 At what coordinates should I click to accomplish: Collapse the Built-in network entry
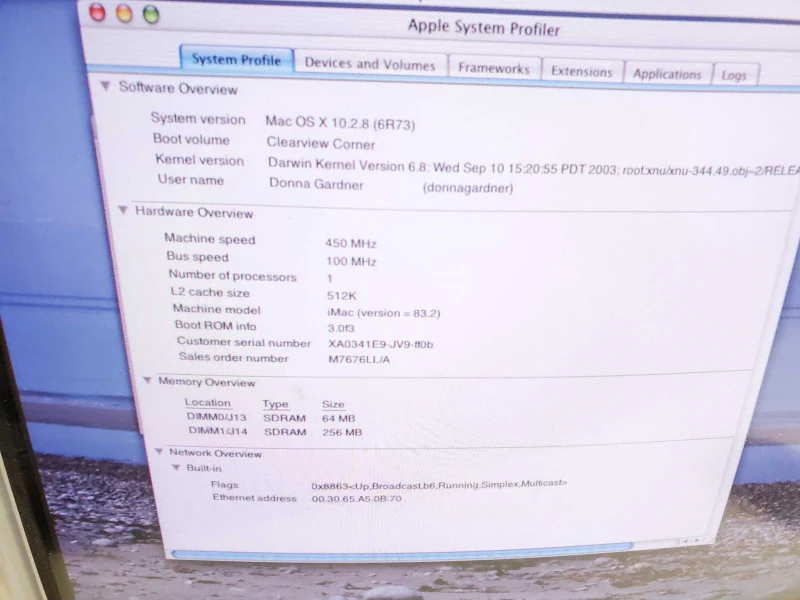click(176, 467)
